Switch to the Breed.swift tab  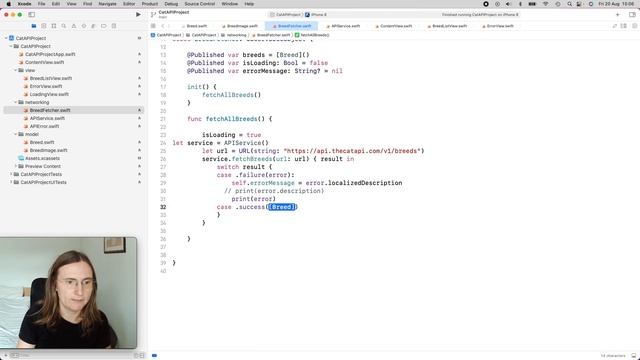(x=194, y=26)
